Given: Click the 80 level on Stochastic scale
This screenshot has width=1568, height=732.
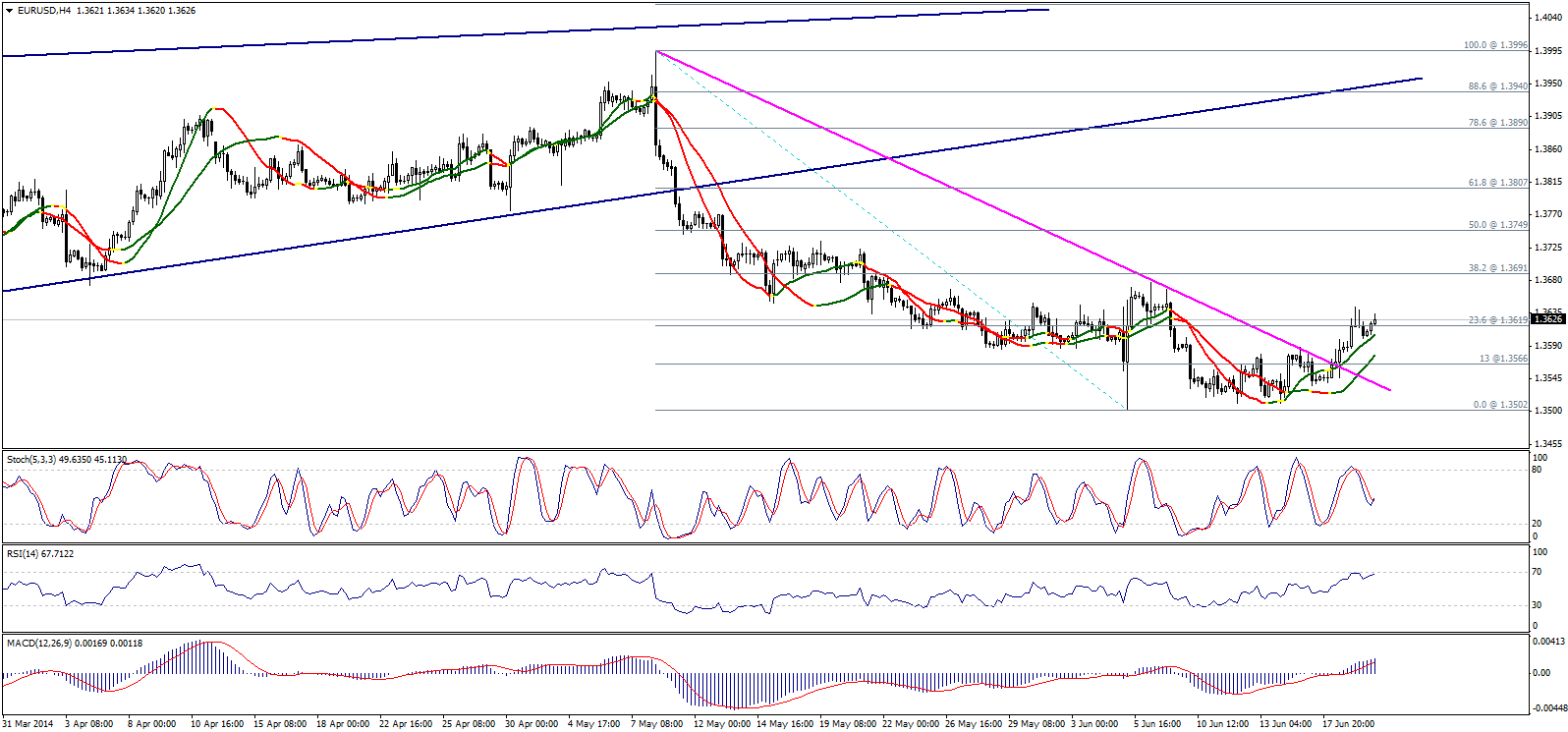Looking at the screenshot, I should (x=1538, y=470).
